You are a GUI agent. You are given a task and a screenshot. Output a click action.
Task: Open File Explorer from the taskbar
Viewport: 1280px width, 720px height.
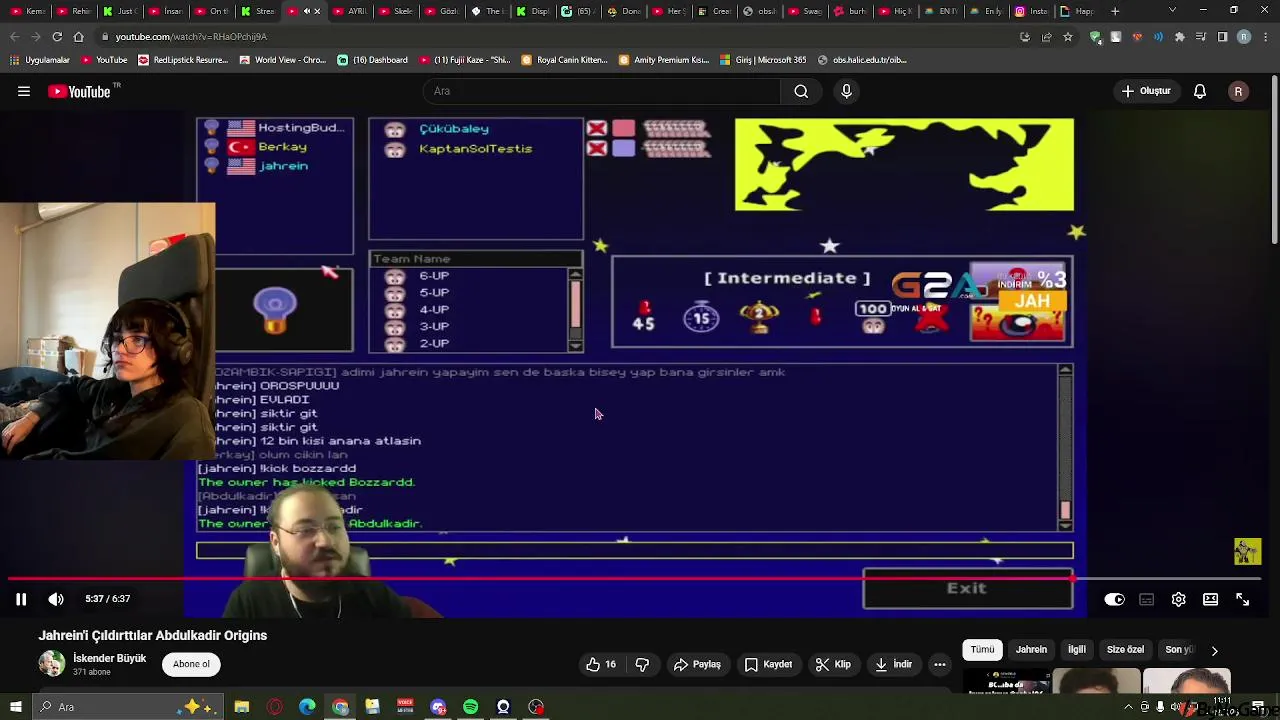pos(242,707)
